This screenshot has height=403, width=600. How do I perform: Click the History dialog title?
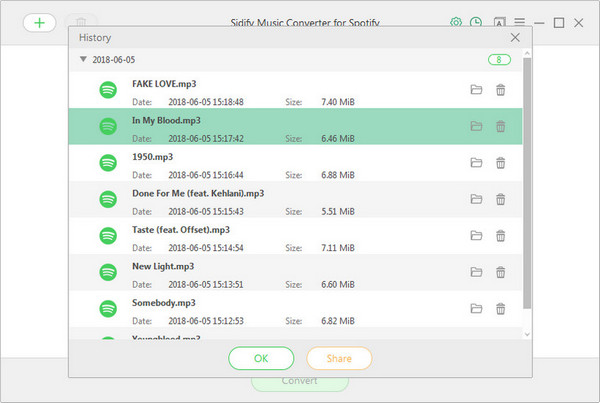point(95,38)
